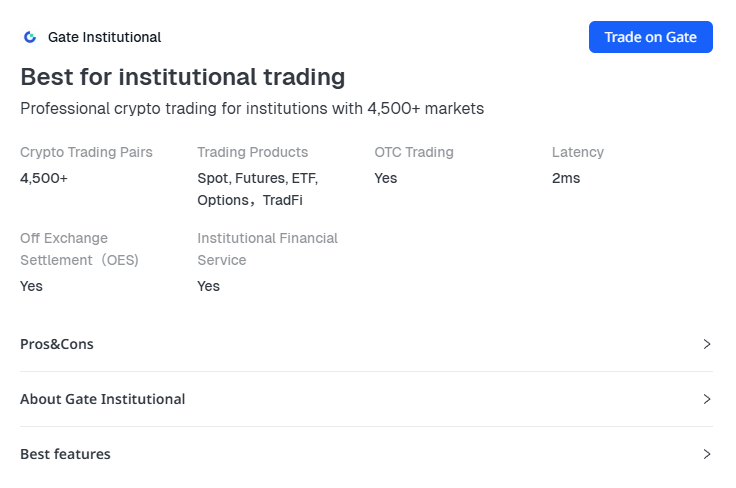Expand the About Gate Institutional chevron
This screenshot has width=736, height=488.
(707, 399)
